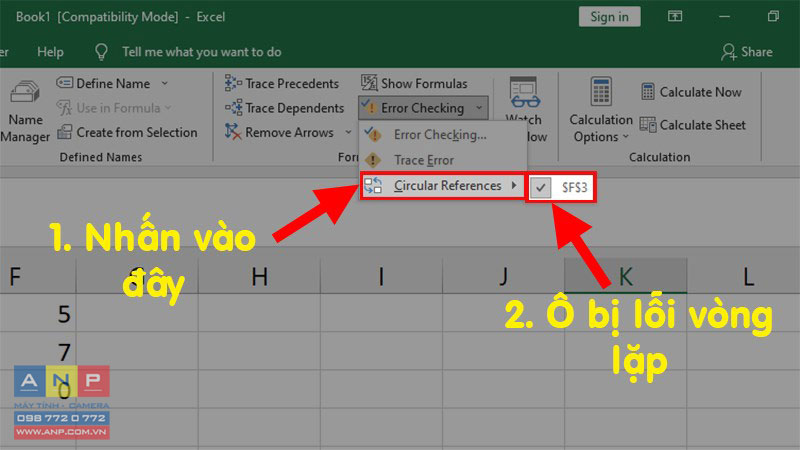800x450 pixels.
Task: Click the Define Name icon
Action: pyautogui.click(x=64, y=83)
